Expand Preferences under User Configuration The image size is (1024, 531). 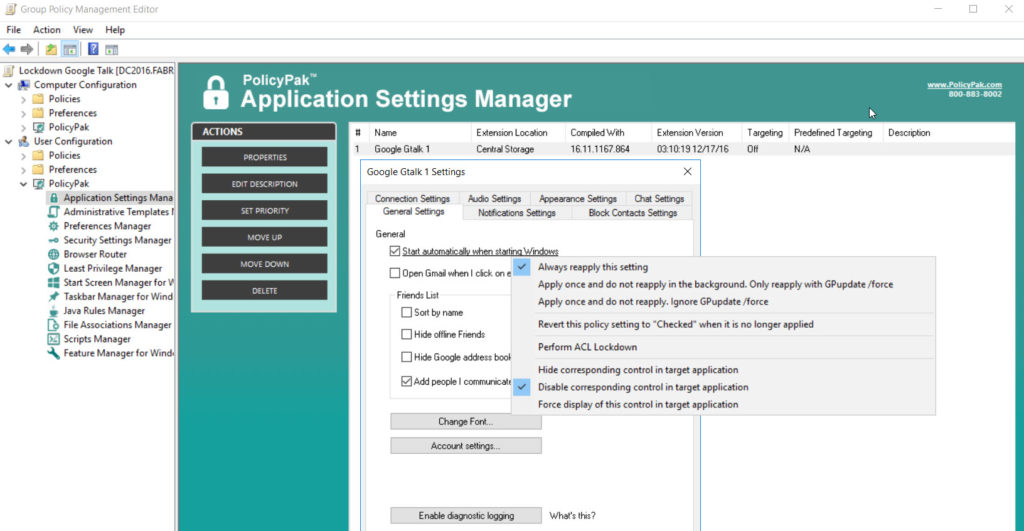coord(24,170)
